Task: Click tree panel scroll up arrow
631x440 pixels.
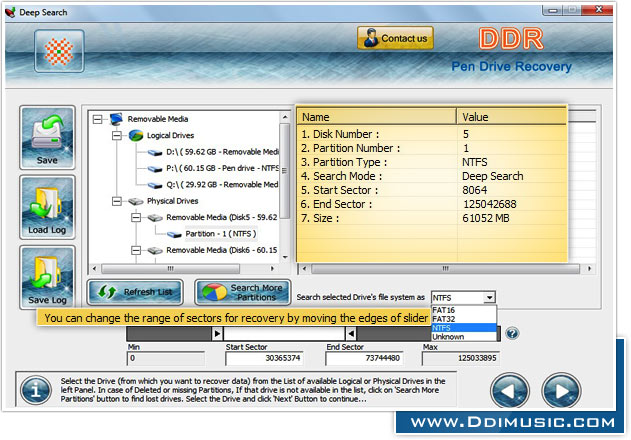Action: (285, 117)
